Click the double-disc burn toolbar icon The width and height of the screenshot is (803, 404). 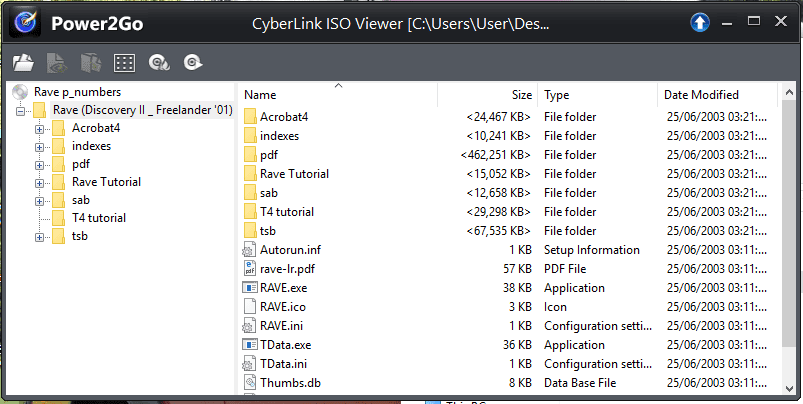pyautogui.click(x=159, y=63)
